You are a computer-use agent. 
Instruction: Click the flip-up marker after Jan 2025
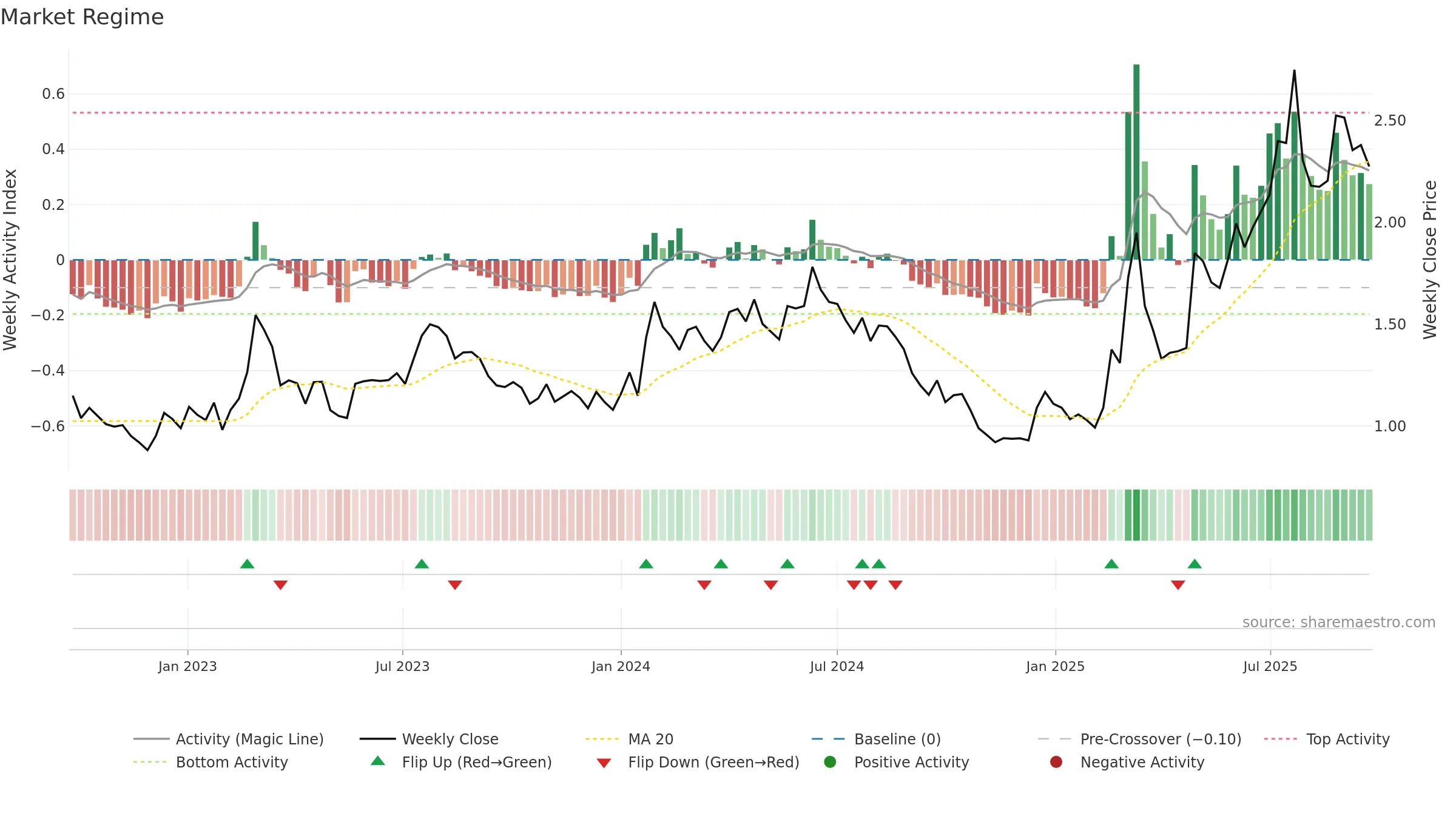pyautogui.click(x=1111, y=564)
